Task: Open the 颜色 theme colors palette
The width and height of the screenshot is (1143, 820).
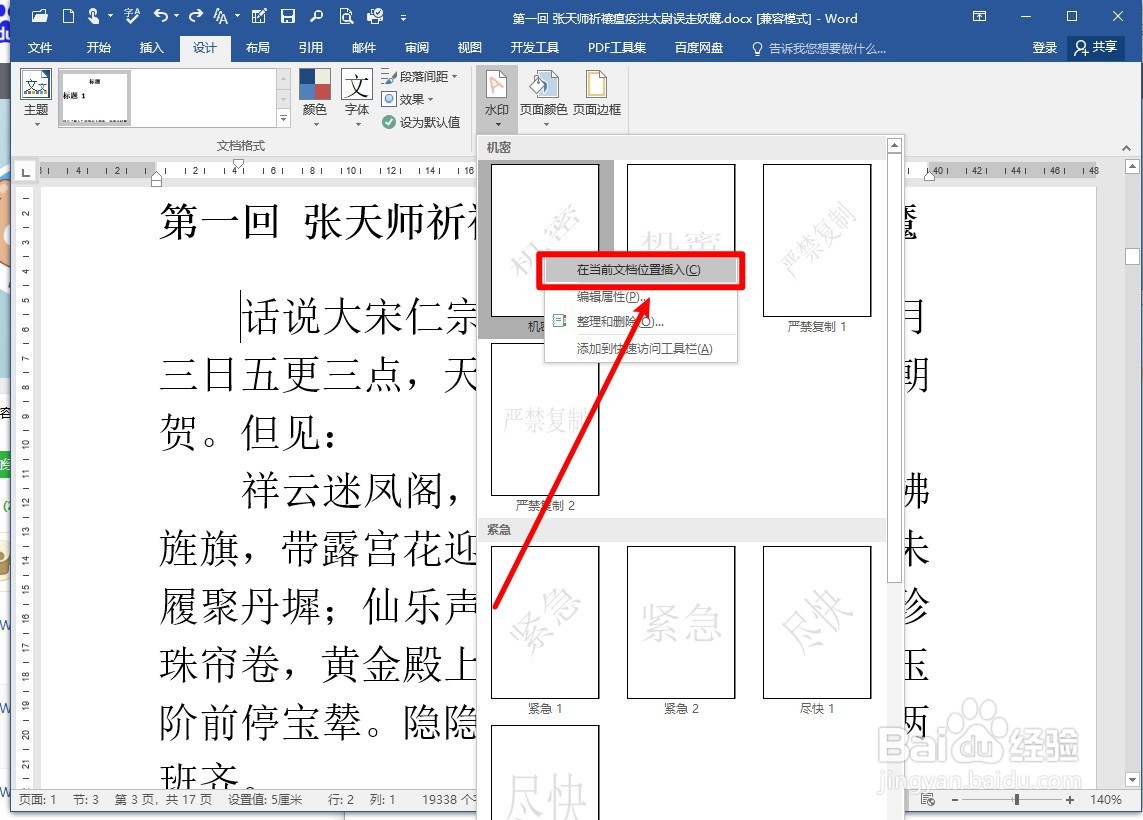Action: (314, 98)
